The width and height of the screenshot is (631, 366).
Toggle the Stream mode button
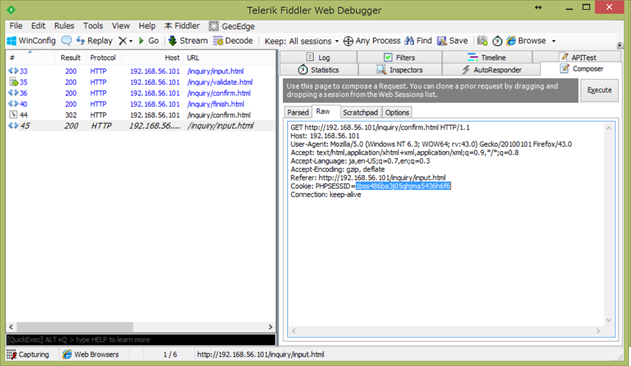[188, 41]
